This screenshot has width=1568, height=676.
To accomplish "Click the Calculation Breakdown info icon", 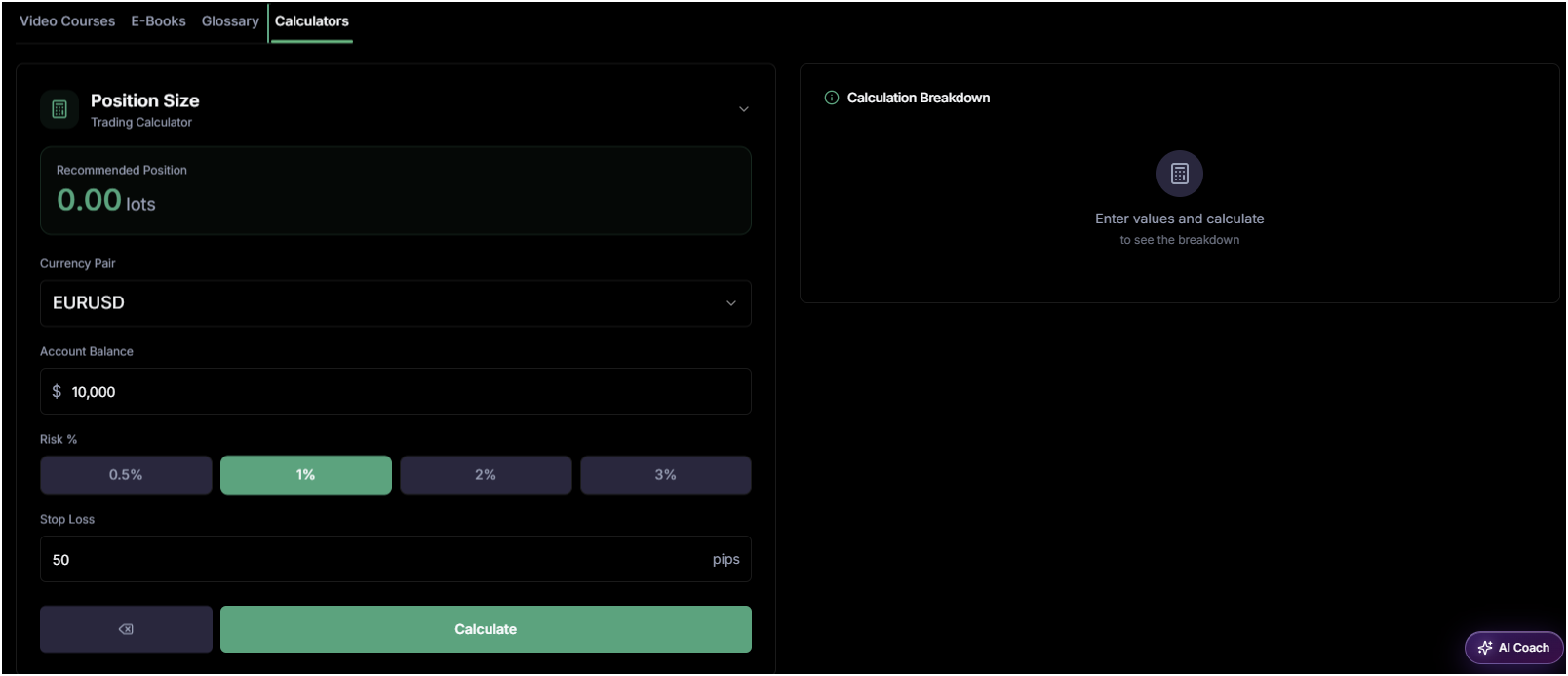I will tap(832, 98).
